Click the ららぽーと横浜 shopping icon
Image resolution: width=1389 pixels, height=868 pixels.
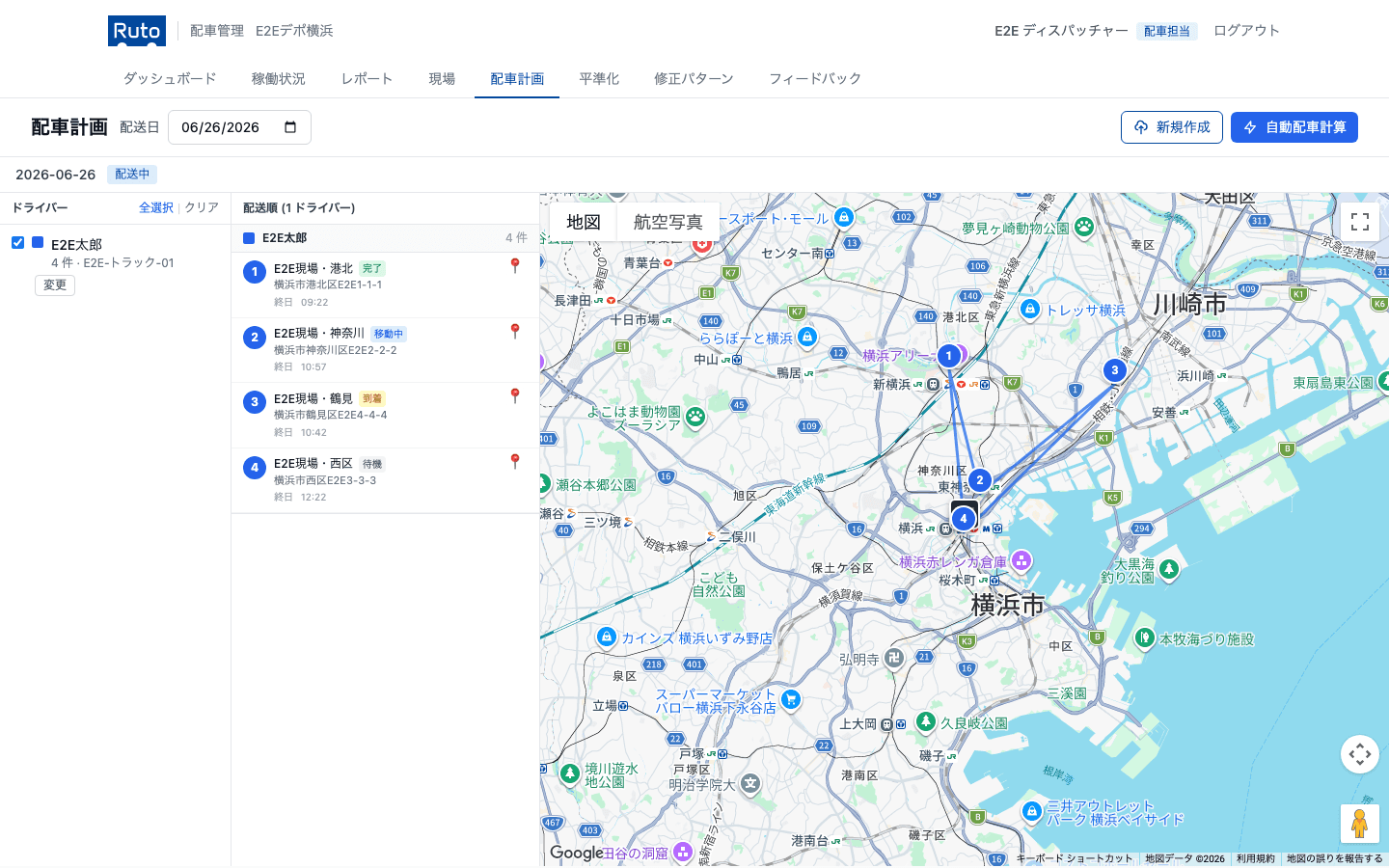(x=807, y=337)
